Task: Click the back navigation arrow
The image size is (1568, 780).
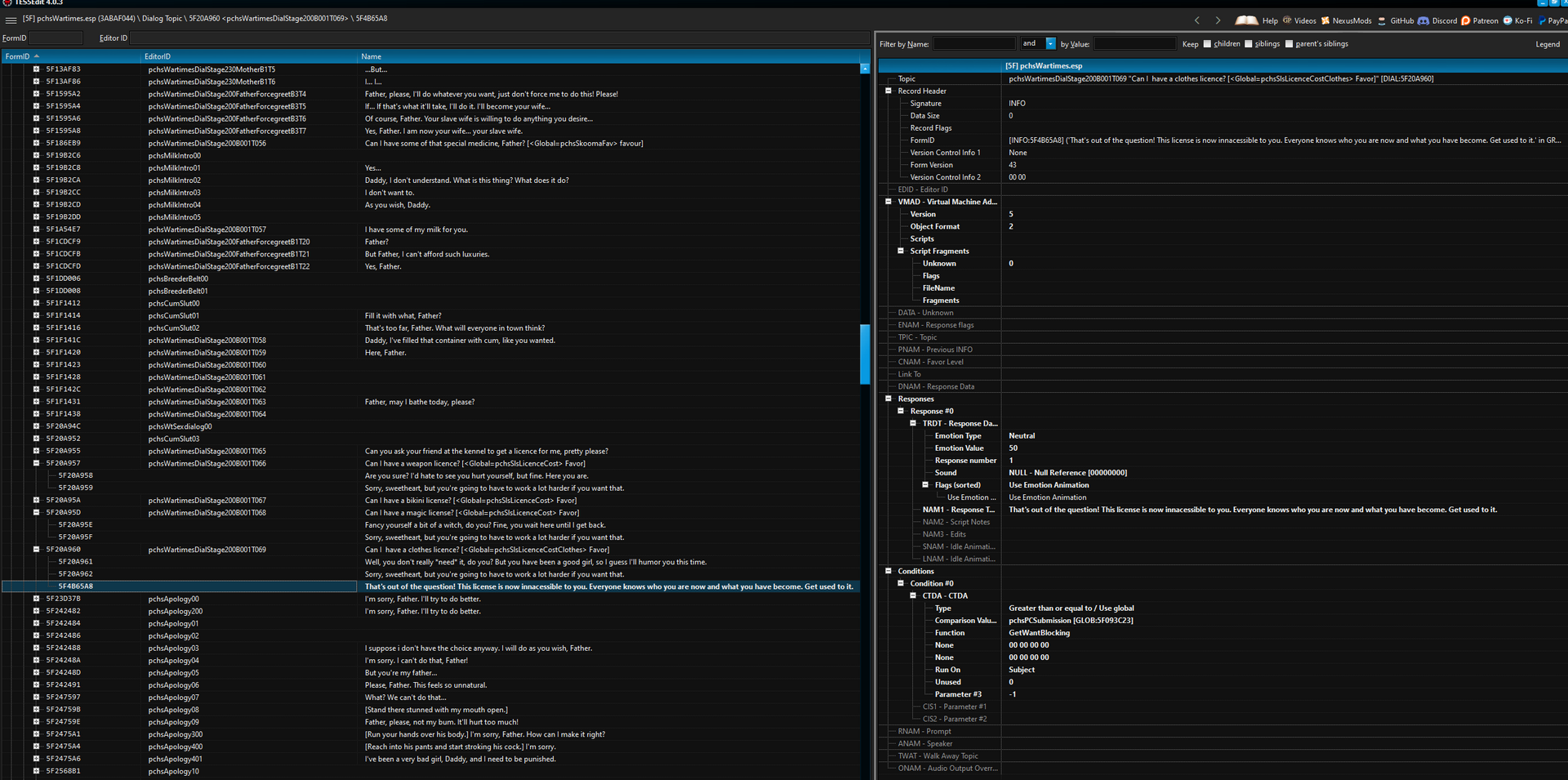Action: (x=1197, y=20)
